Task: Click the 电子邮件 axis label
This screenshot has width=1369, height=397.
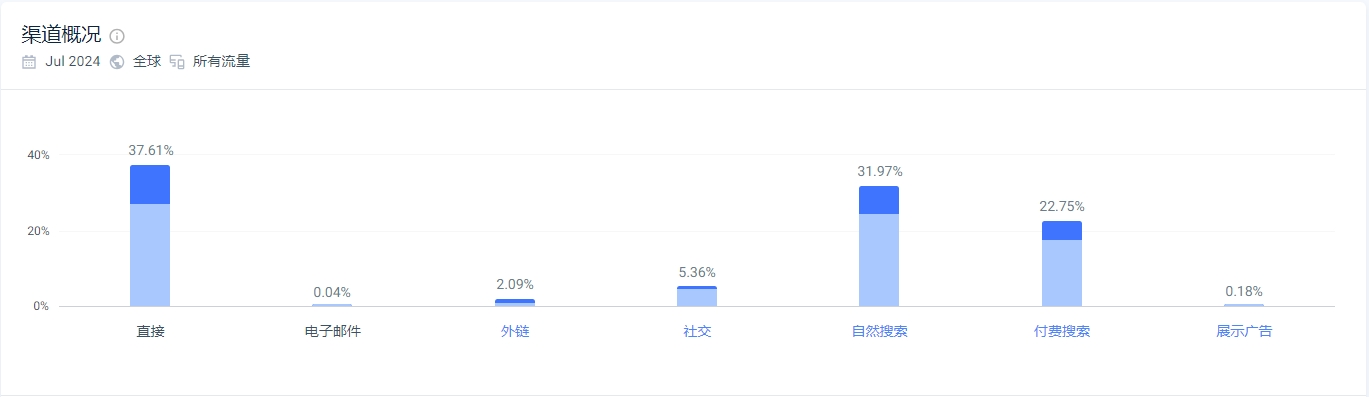Action: (332, 331)
